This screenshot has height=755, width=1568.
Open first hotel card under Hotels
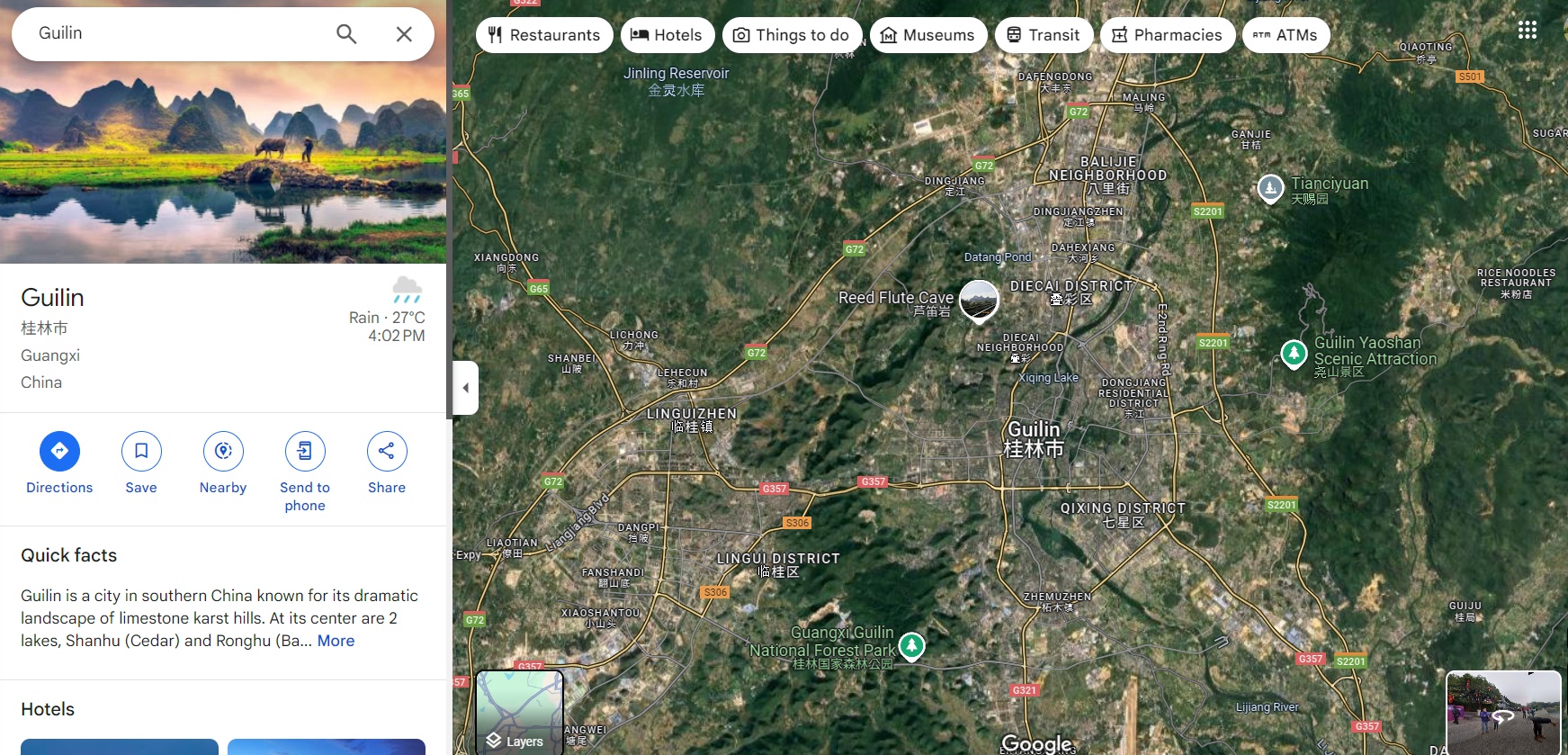coord(120,747)
